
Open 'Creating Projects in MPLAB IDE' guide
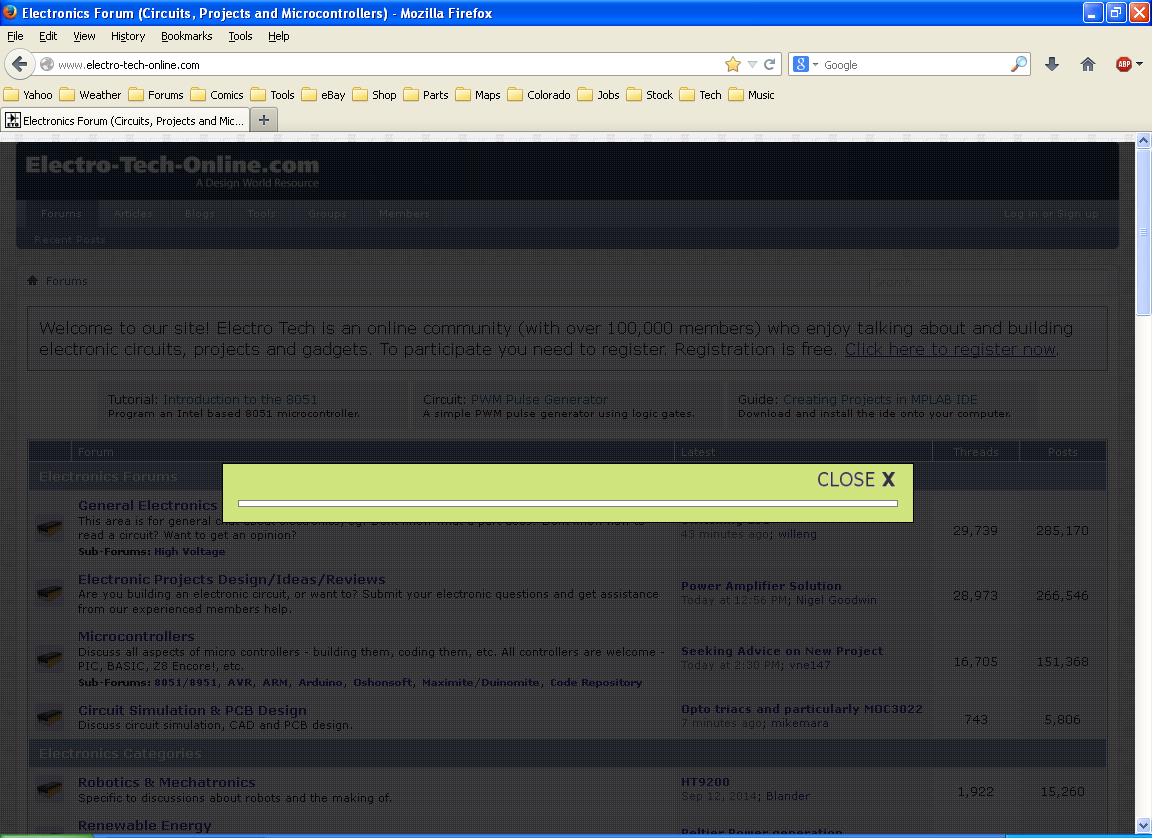pyautogui.click(x=880, y=400)
